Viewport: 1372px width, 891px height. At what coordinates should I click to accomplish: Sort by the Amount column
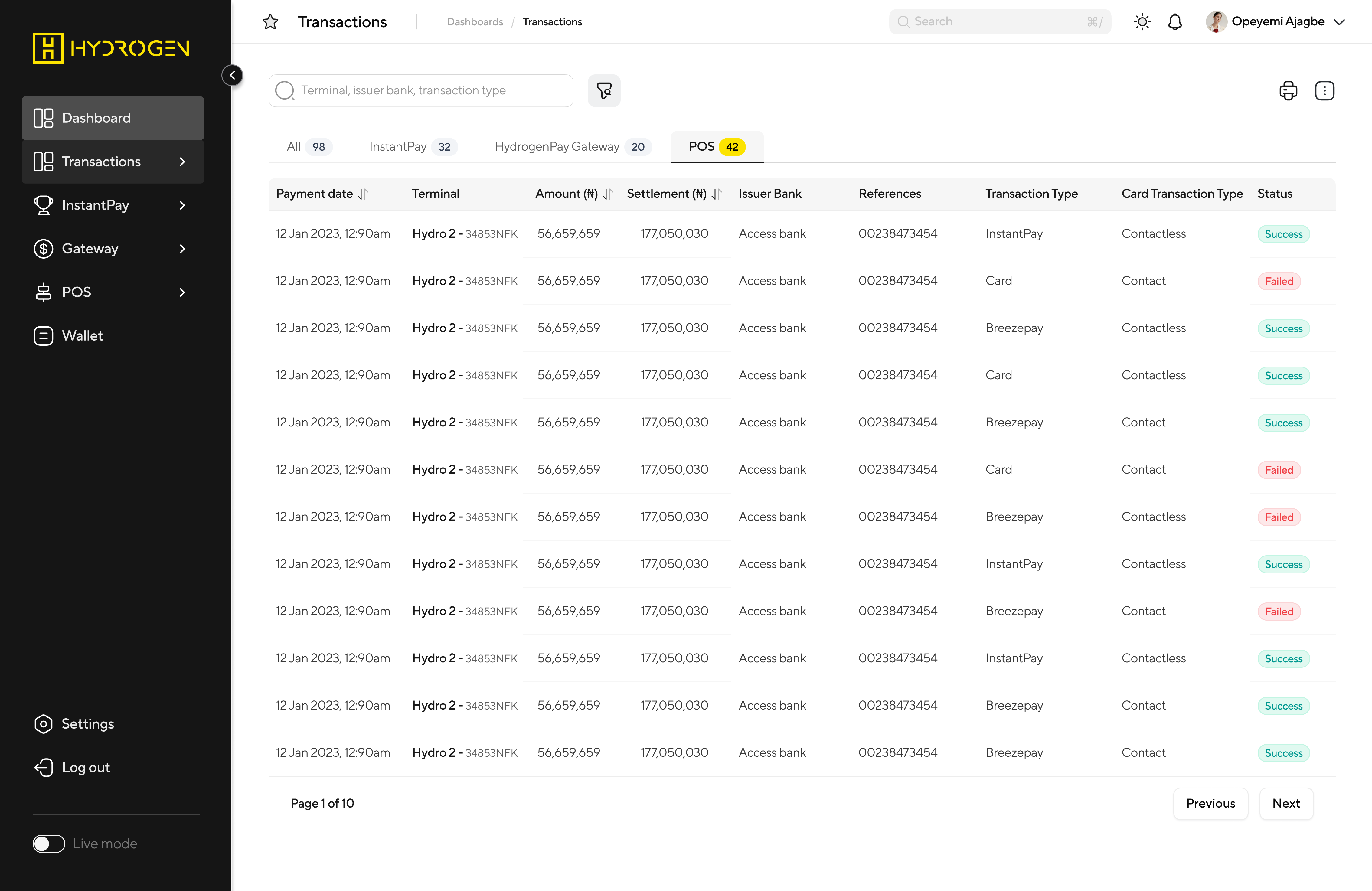click(x=607, y=194)
